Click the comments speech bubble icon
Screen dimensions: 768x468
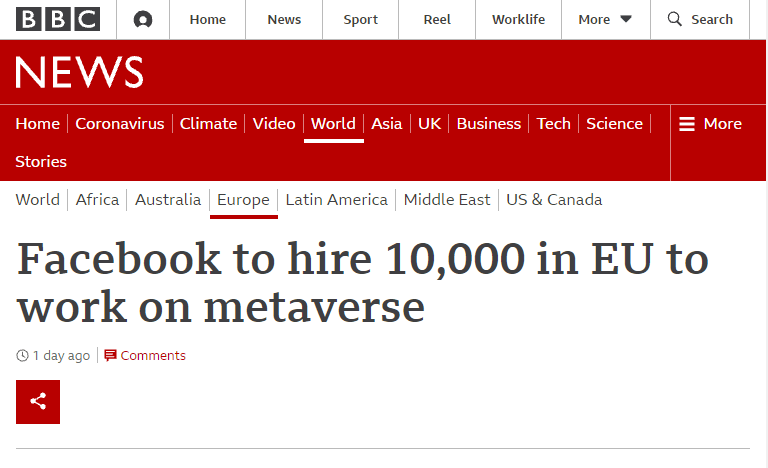point(110,355)
